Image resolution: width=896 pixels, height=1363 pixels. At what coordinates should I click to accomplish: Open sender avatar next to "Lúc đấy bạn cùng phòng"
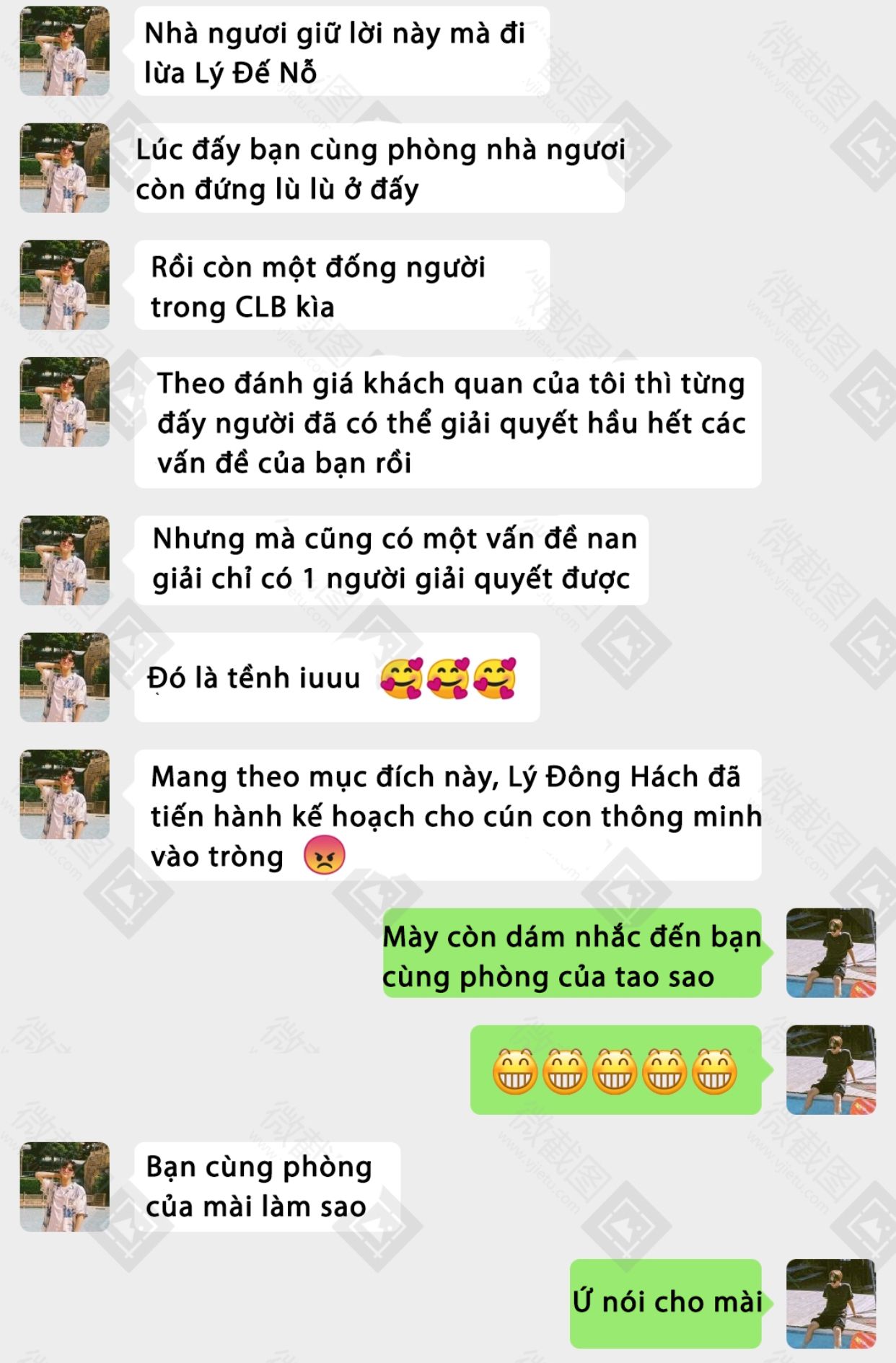64,168
